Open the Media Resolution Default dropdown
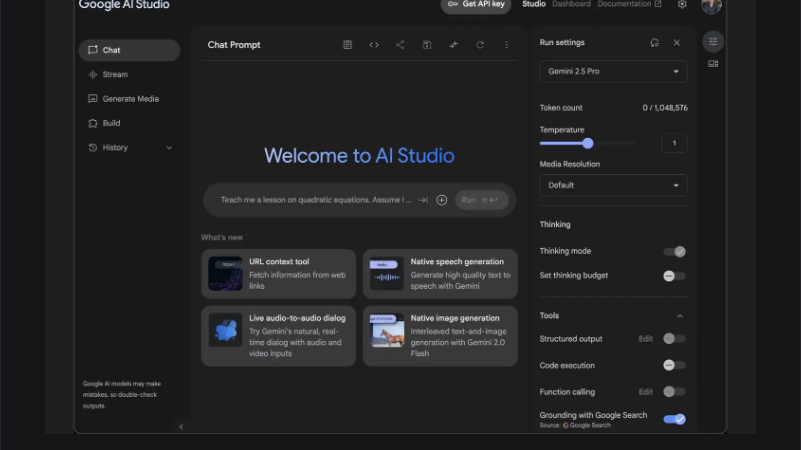801x450 pixels. tap(614, 185)
